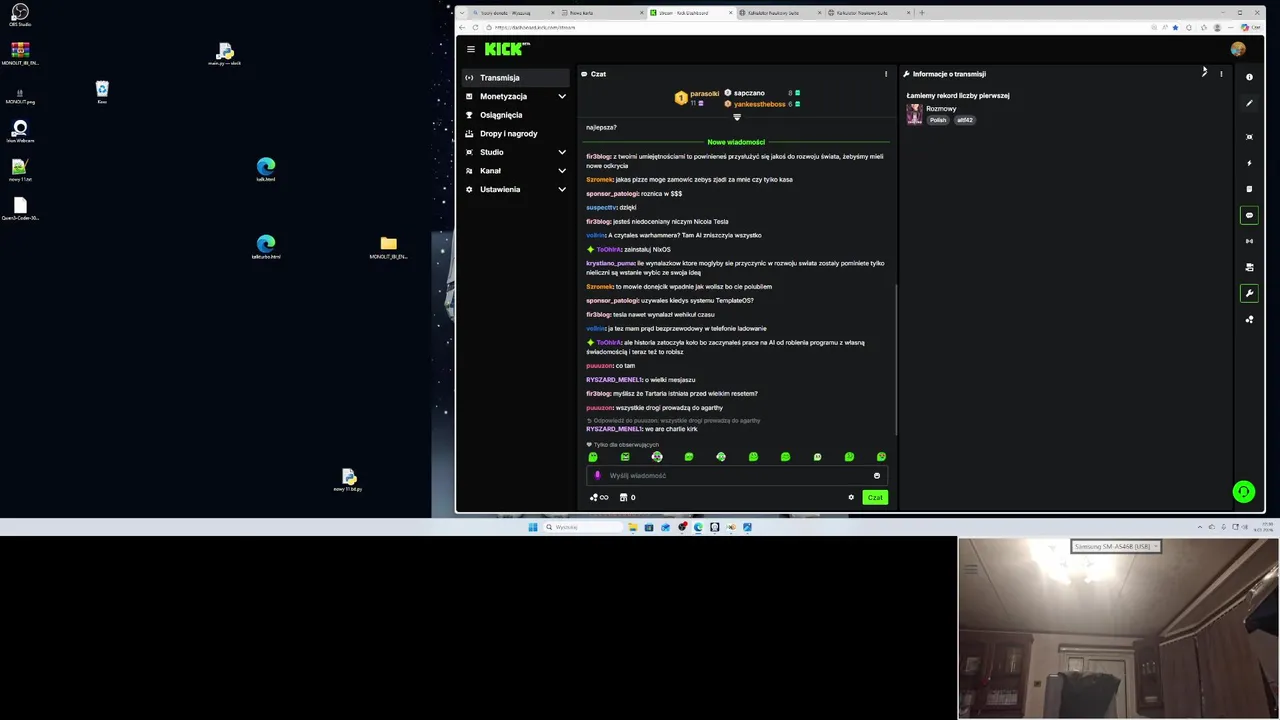The height and width of the screenshot is (720, 1280).
Task: Open the Czat panel three-dot menu
Action: click(x=885, y=74)
